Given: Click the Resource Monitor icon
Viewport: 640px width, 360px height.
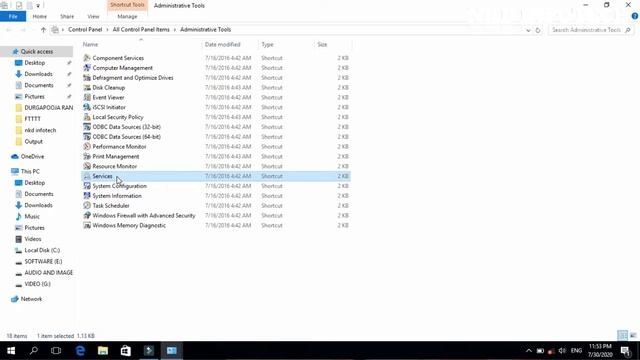Looking at the screenshot, I should 87,166.
